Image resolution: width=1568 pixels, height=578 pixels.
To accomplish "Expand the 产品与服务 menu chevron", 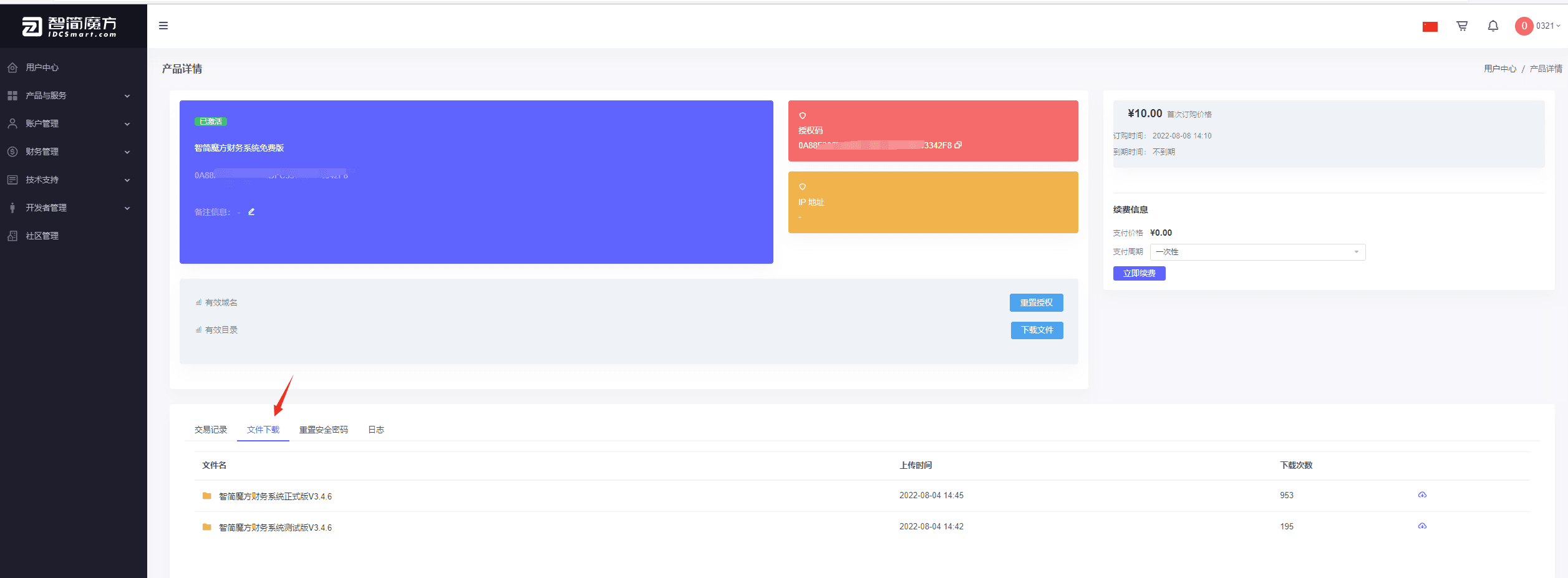I will 127,96.
